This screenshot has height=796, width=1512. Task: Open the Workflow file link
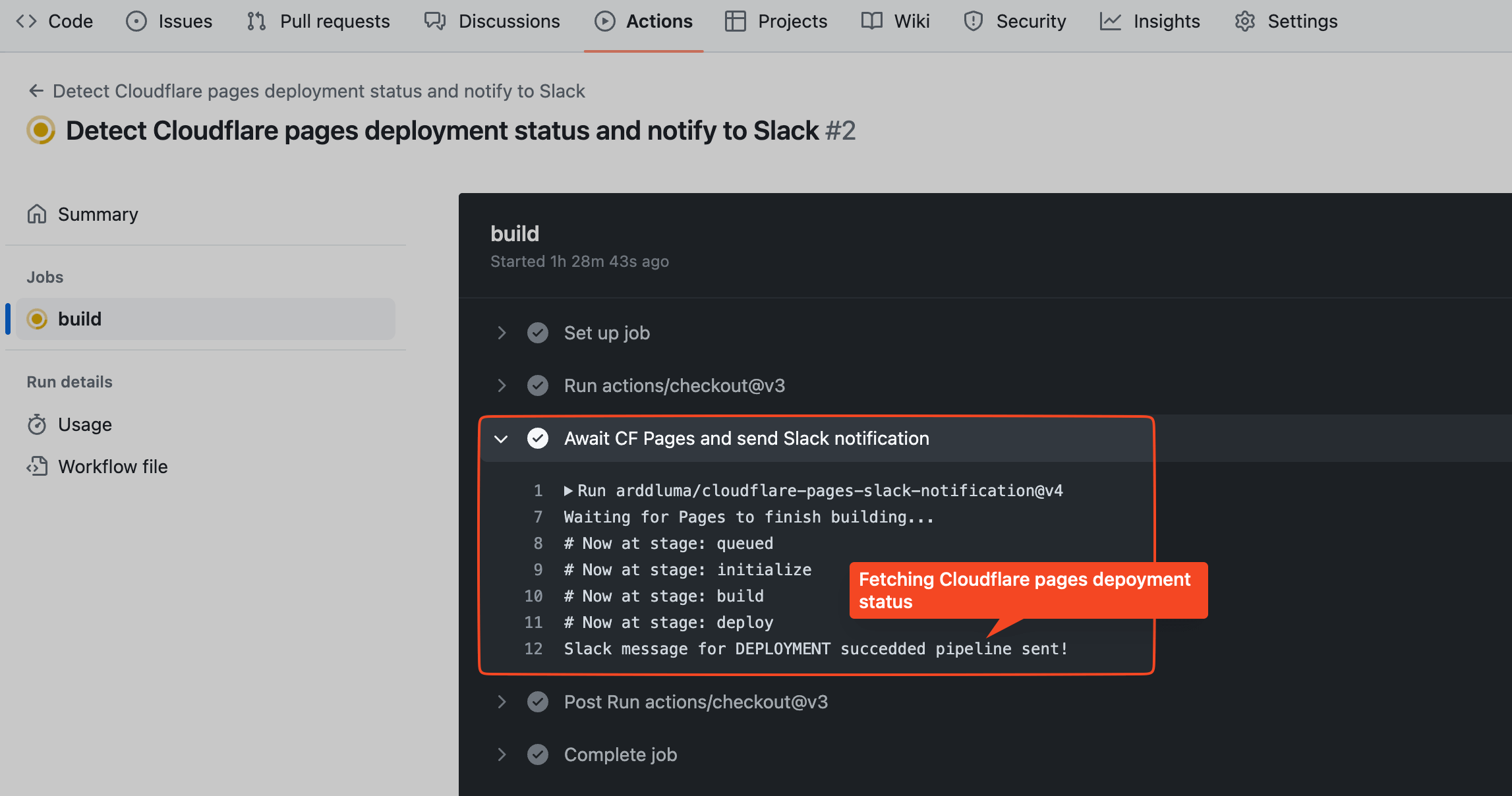point(113,467)
